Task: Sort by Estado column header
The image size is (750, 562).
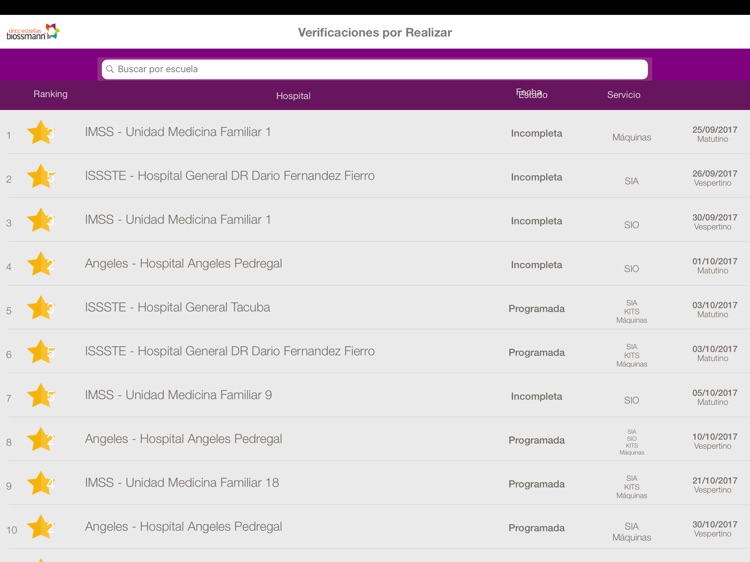Action: (532, 95)
